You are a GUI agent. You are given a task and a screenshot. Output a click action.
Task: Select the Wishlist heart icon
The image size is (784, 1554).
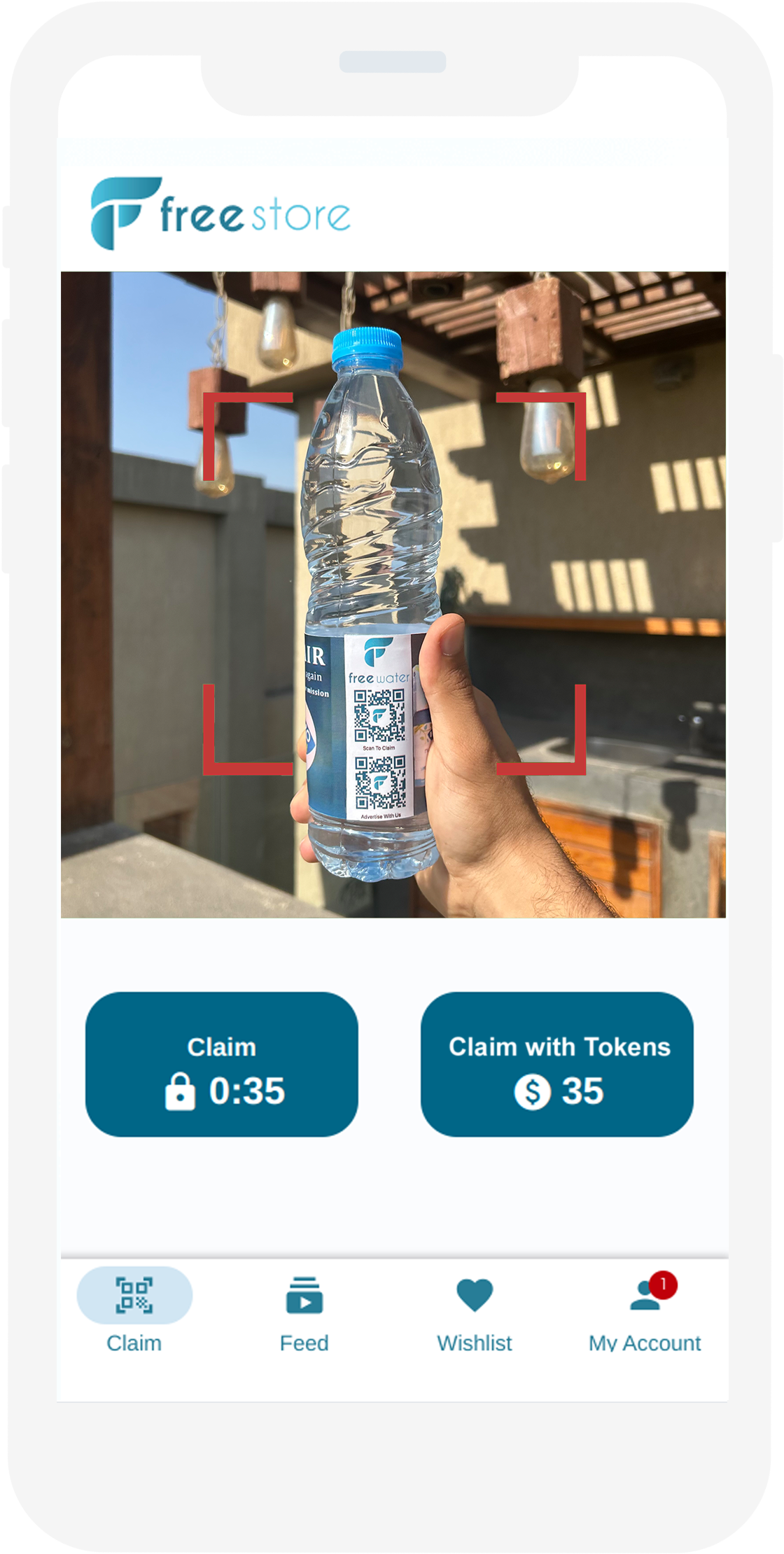coord(475,1295)
